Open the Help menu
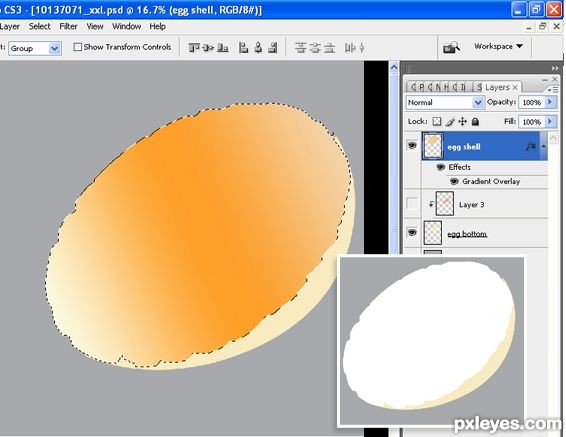Viewport: 566px width, 437px height. (157, 26)
